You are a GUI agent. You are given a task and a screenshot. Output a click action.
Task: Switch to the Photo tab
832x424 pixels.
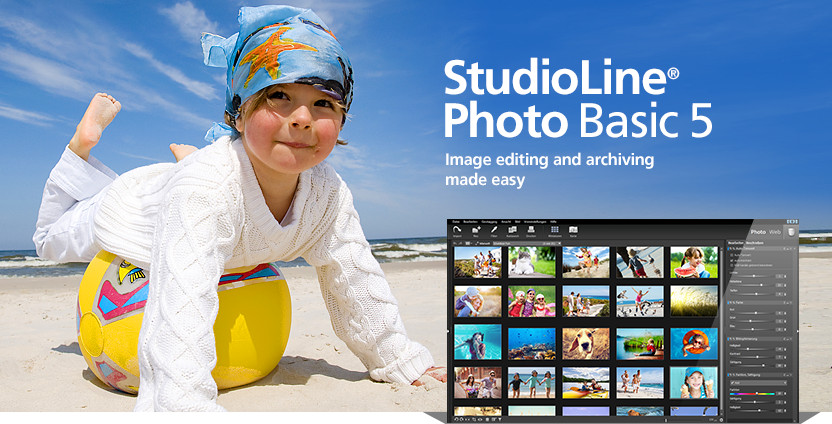[x=758, y=232]
